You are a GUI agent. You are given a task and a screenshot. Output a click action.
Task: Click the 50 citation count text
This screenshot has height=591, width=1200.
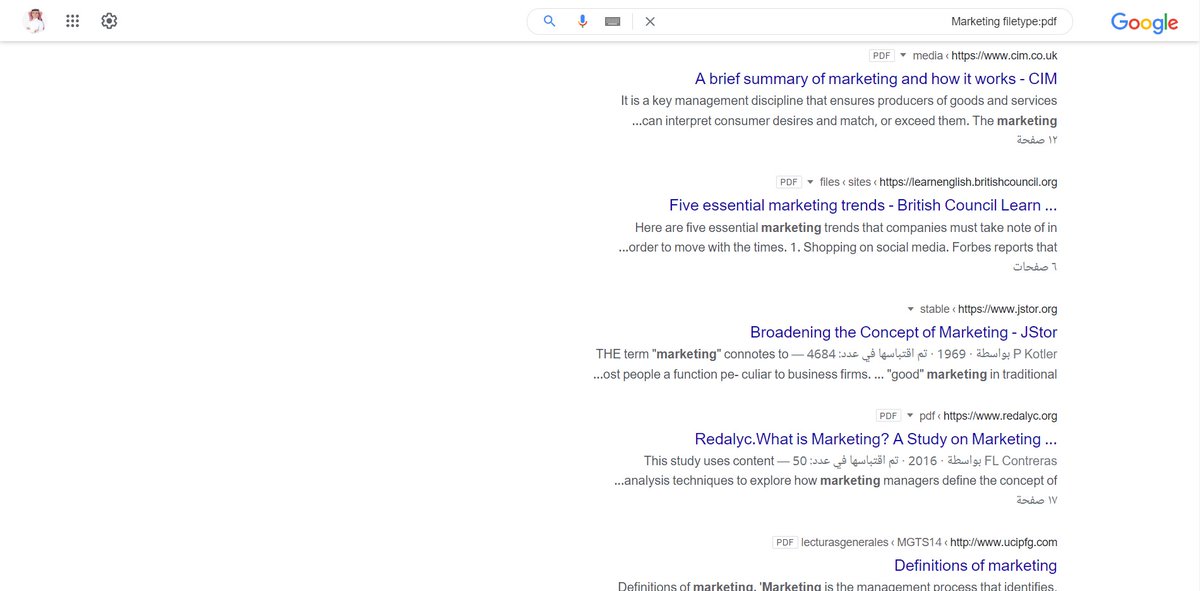(799, 461)
